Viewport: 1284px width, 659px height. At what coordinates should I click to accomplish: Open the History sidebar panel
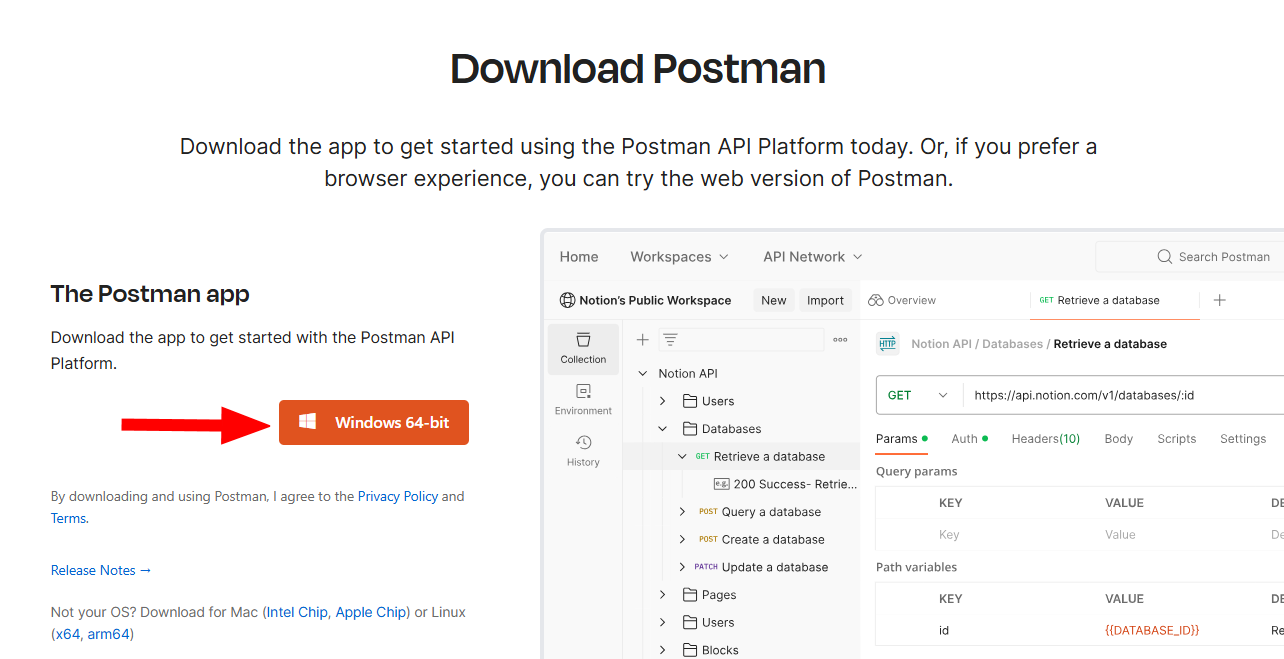coord(583,451)
